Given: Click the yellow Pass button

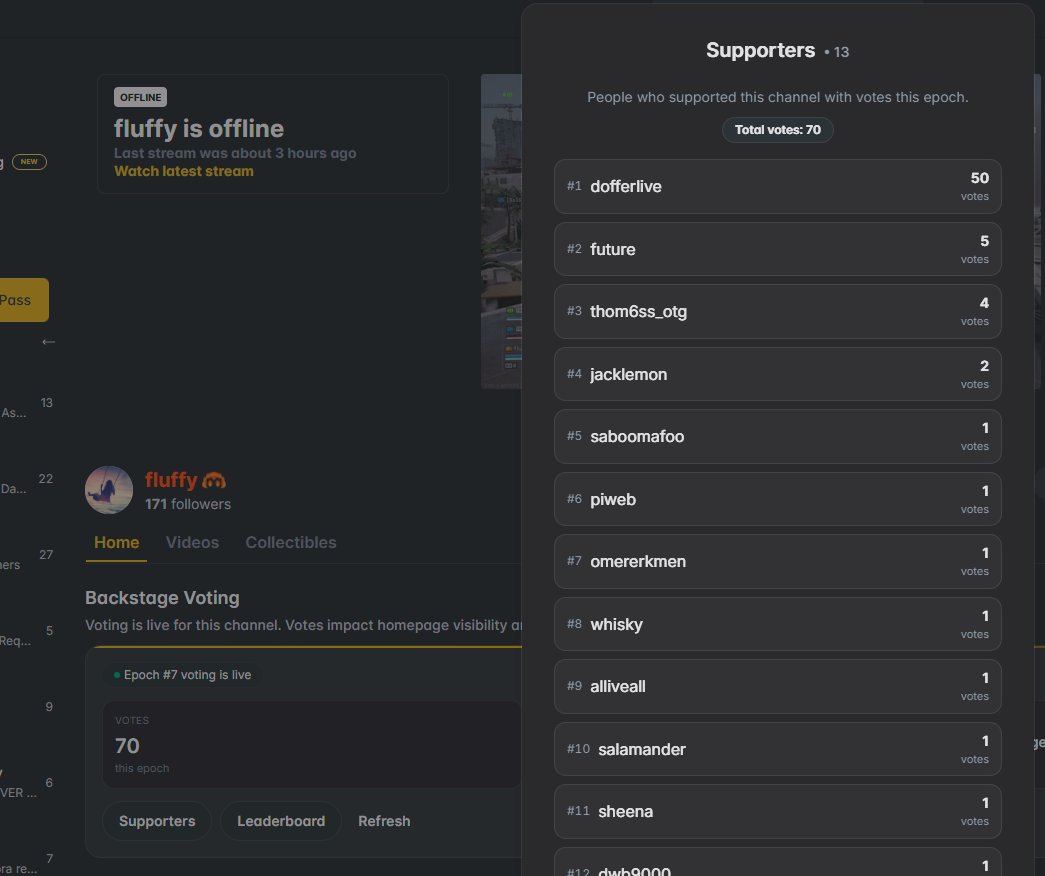Looking at the screenshot, I should click(16, 299).
